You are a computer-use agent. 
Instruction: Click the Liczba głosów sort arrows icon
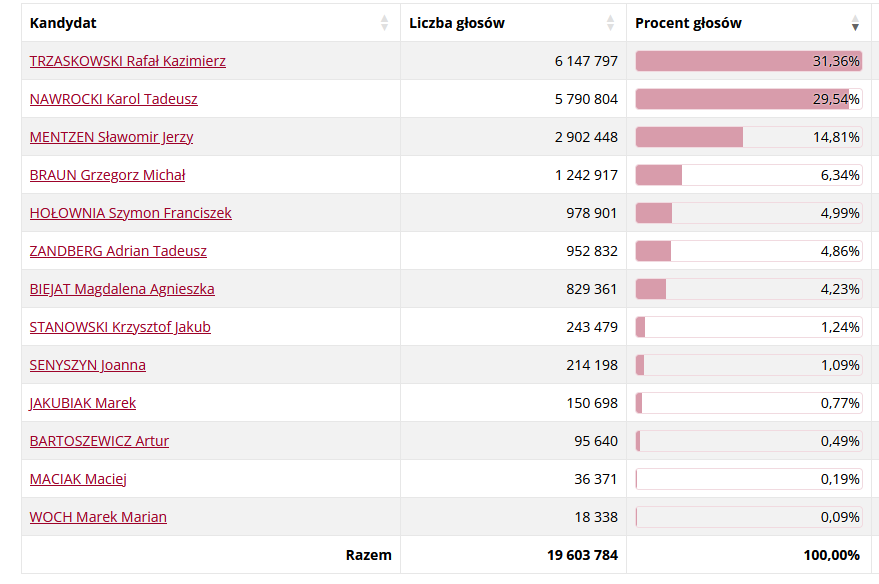[x=611, y=23]
